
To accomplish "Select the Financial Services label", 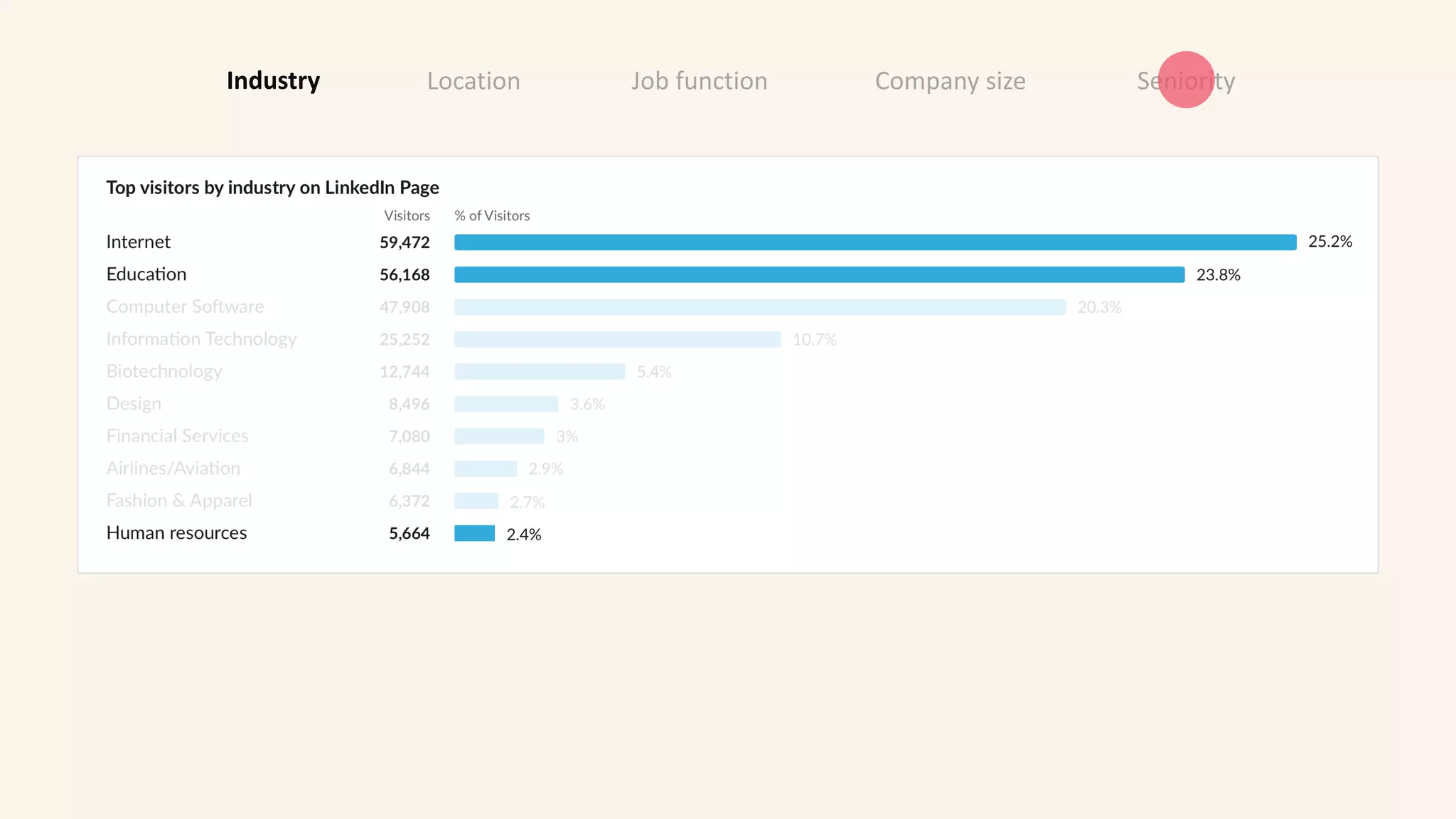I will (177, 436).
